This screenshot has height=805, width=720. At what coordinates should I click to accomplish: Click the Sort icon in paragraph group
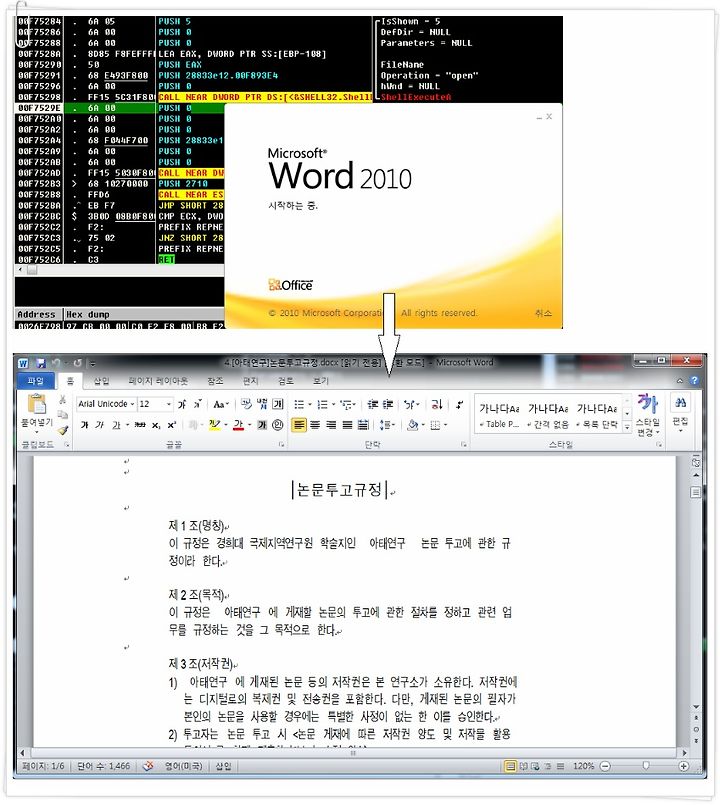click(437, 405)
